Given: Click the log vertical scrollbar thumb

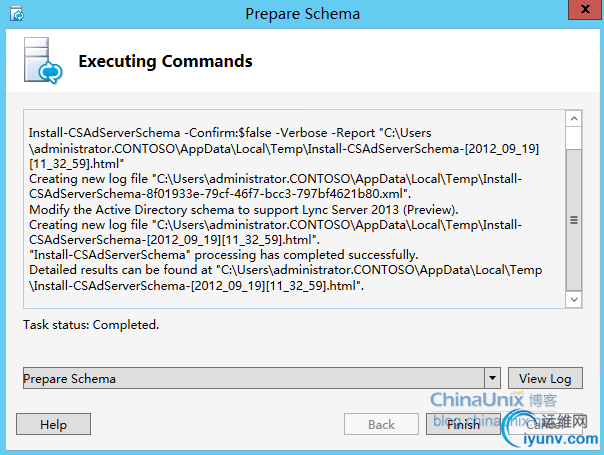Looking at the screenshot, I should 574,220.
